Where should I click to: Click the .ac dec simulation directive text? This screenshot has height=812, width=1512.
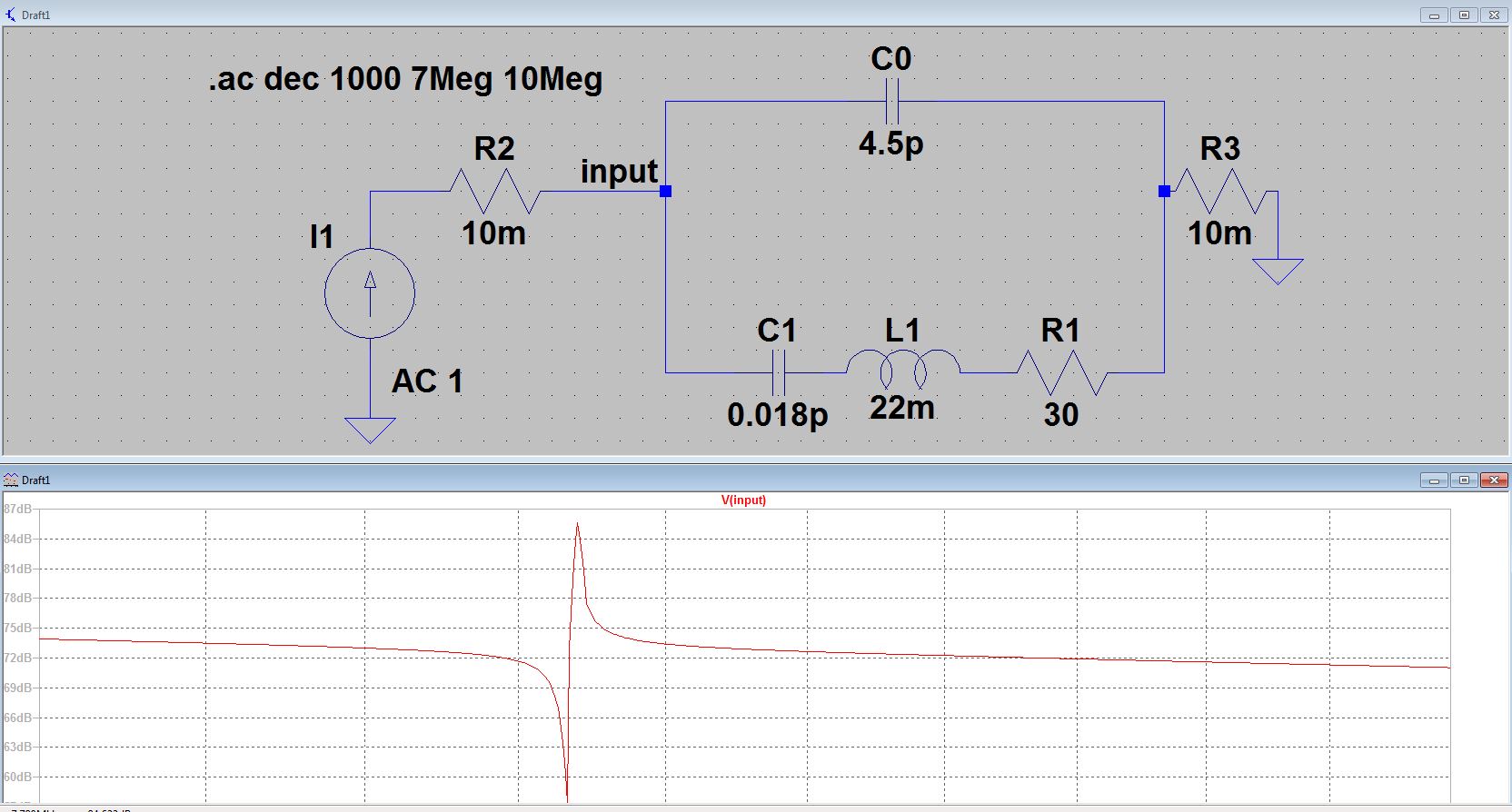click(x=405, y=79)
